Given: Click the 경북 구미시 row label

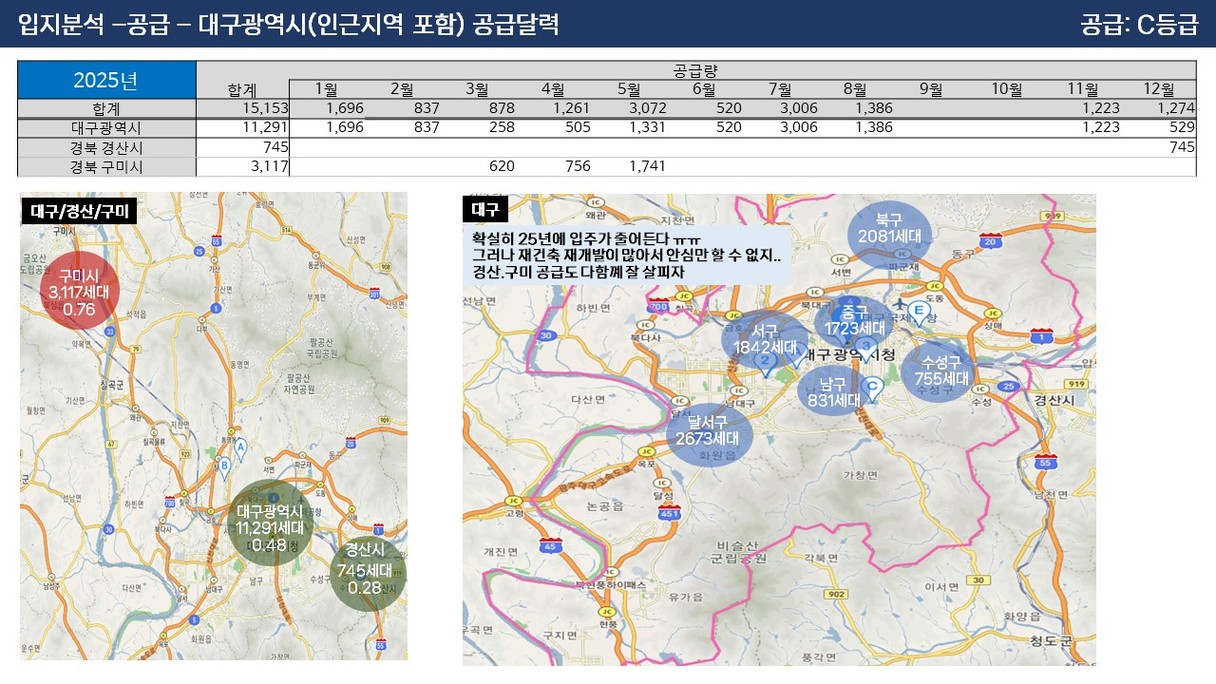Looking at the screenshot, I should tap(106, 166).
